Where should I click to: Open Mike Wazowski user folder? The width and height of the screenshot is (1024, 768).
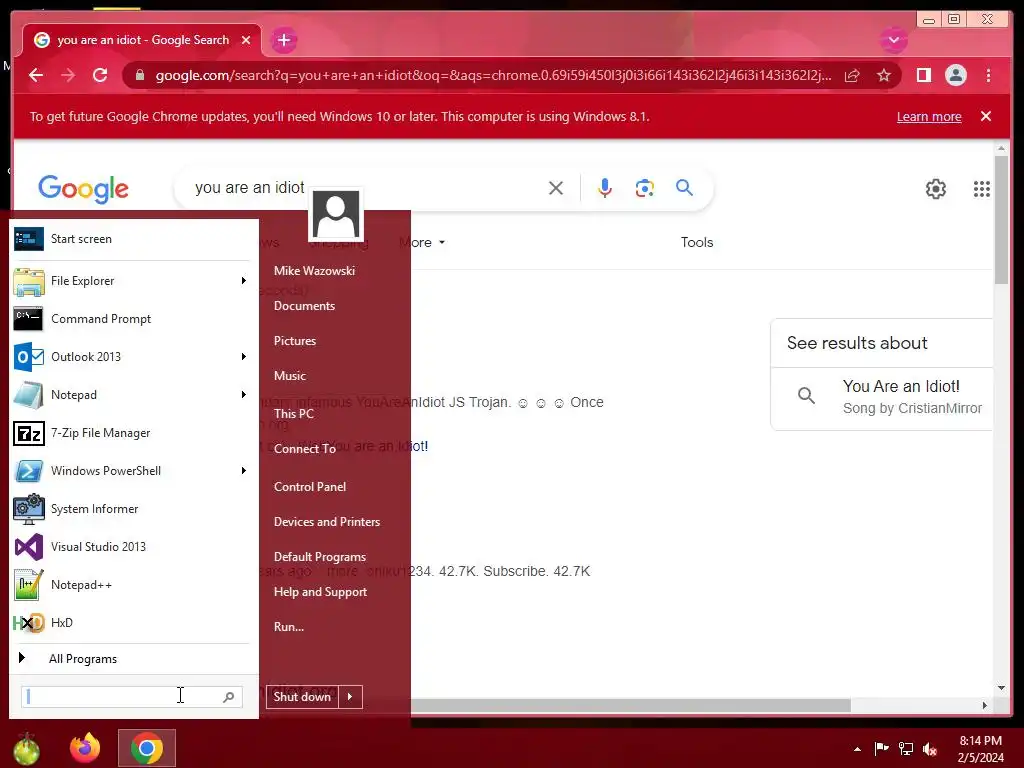click(x=314, y=270)
